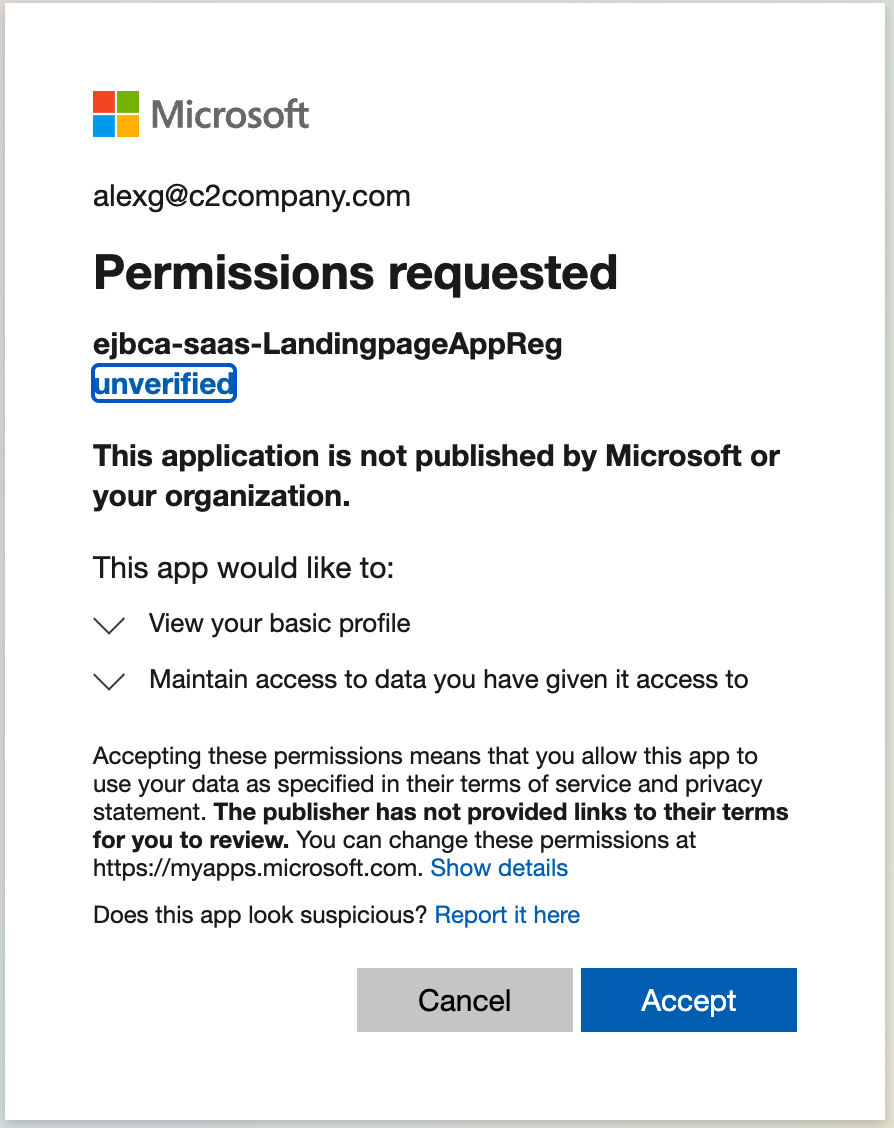
Task: Click the 'Does this app look suspicious?' text
Action: (x=260, y=915)
